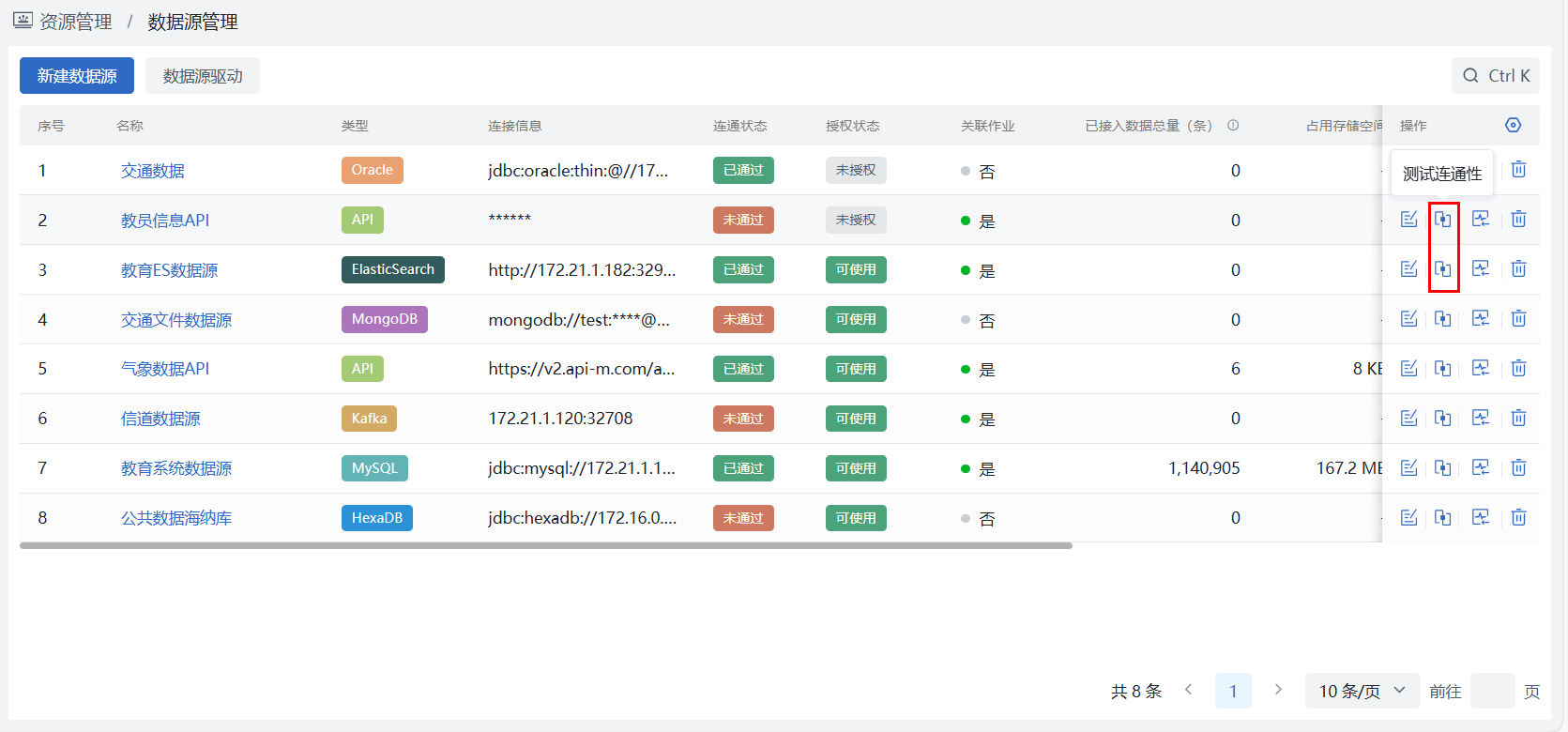Open the 教员信息API link
Screen dimensions: 1568x732
(165, 221)
